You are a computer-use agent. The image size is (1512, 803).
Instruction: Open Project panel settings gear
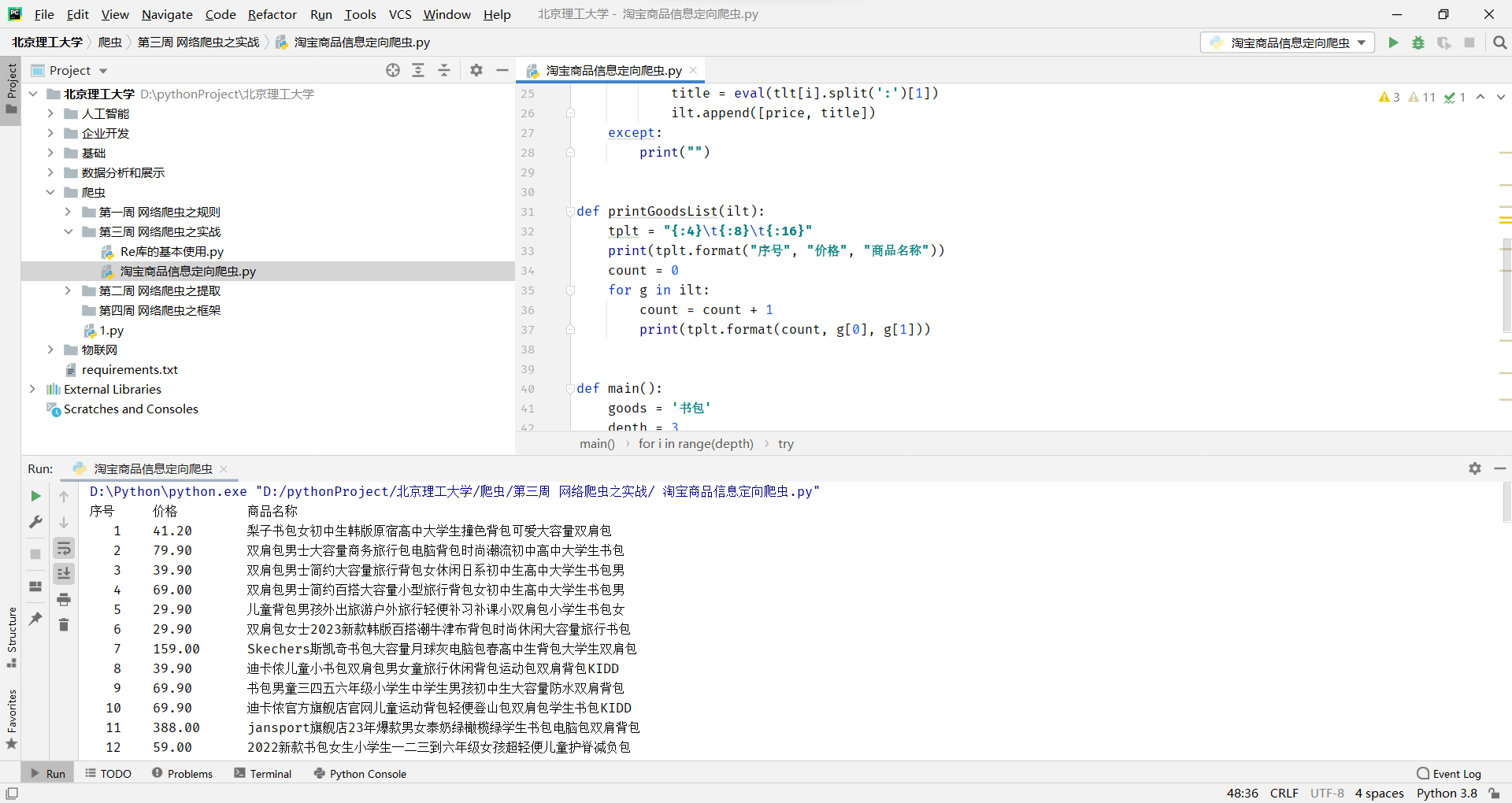(476, 70)
